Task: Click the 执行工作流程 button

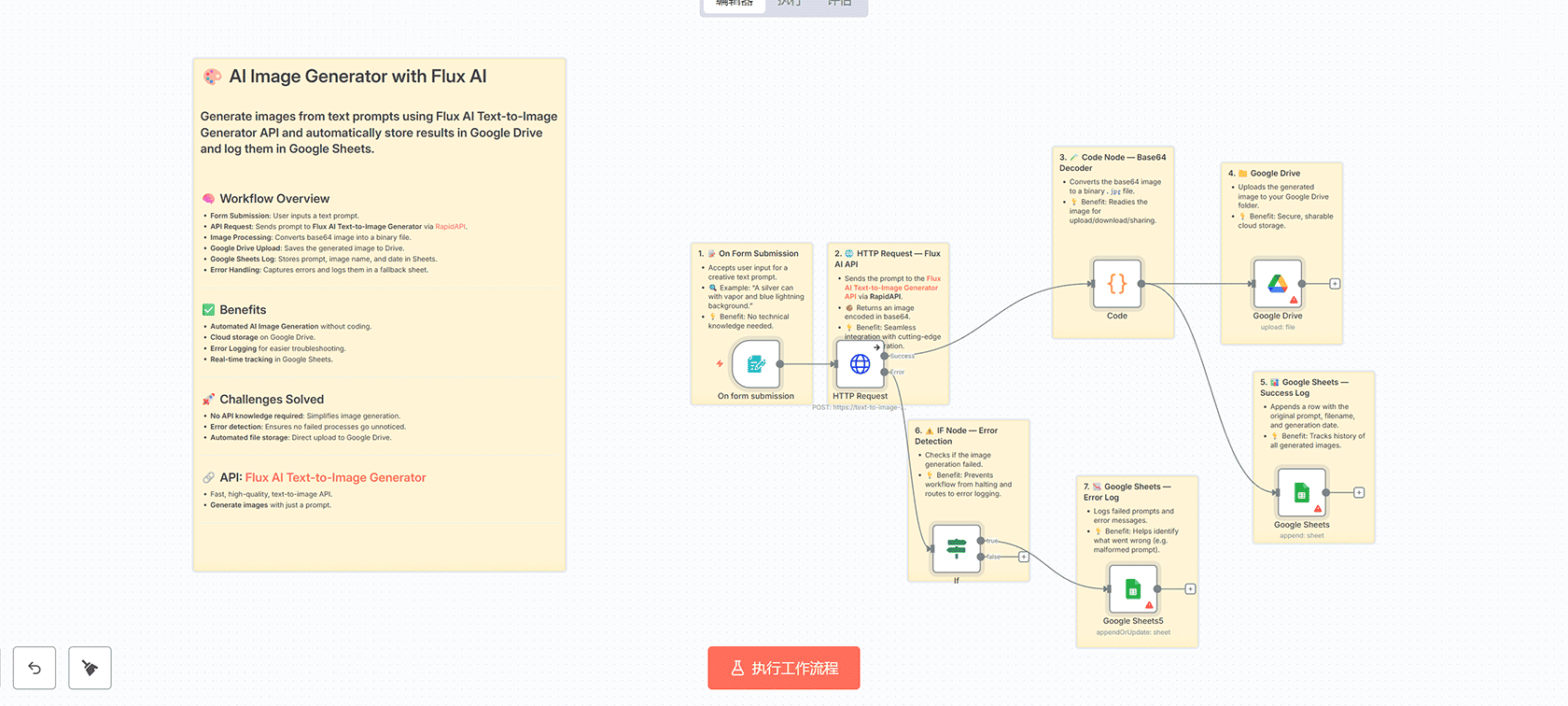Action: pyautogui.click(x=783, y=668)
